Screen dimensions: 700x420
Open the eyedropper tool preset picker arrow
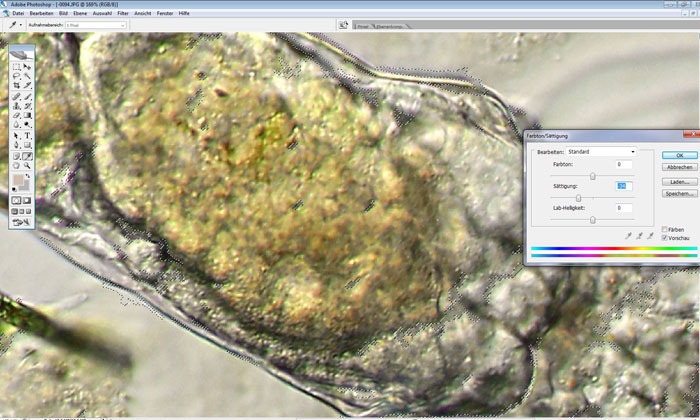pos(21,23)
